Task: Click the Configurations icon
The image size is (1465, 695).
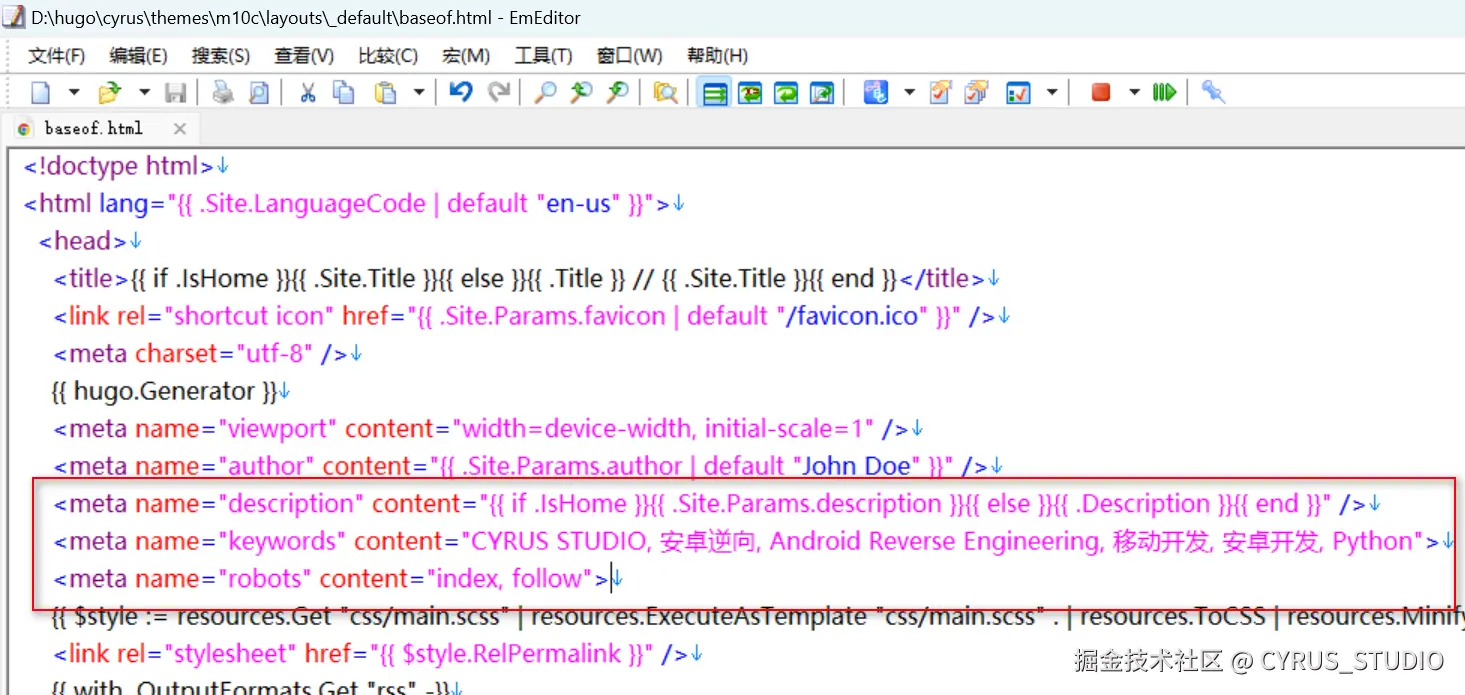Action: (x=875, y=93)
